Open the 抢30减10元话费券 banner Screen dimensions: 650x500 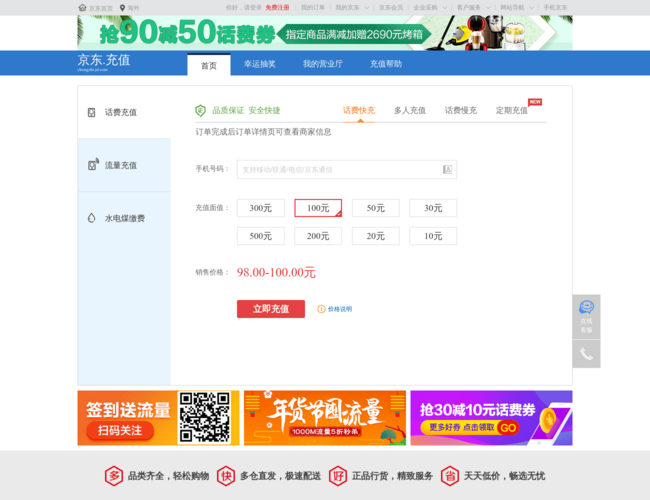pyautogui.click(x=491, y=417)
